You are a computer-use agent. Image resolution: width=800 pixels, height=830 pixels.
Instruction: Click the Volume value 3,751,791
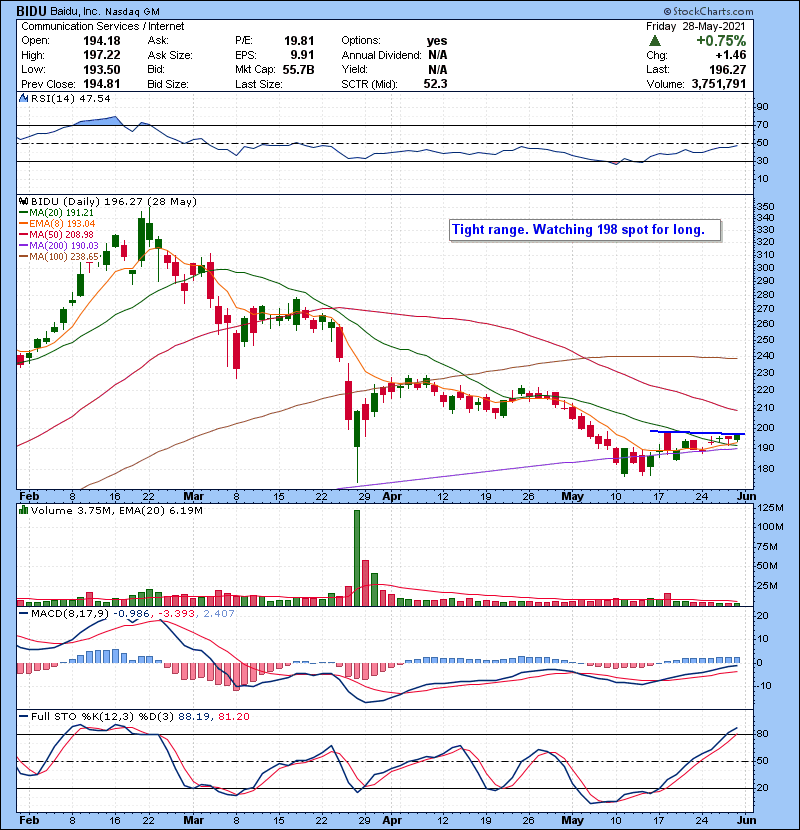coord(718,84)
